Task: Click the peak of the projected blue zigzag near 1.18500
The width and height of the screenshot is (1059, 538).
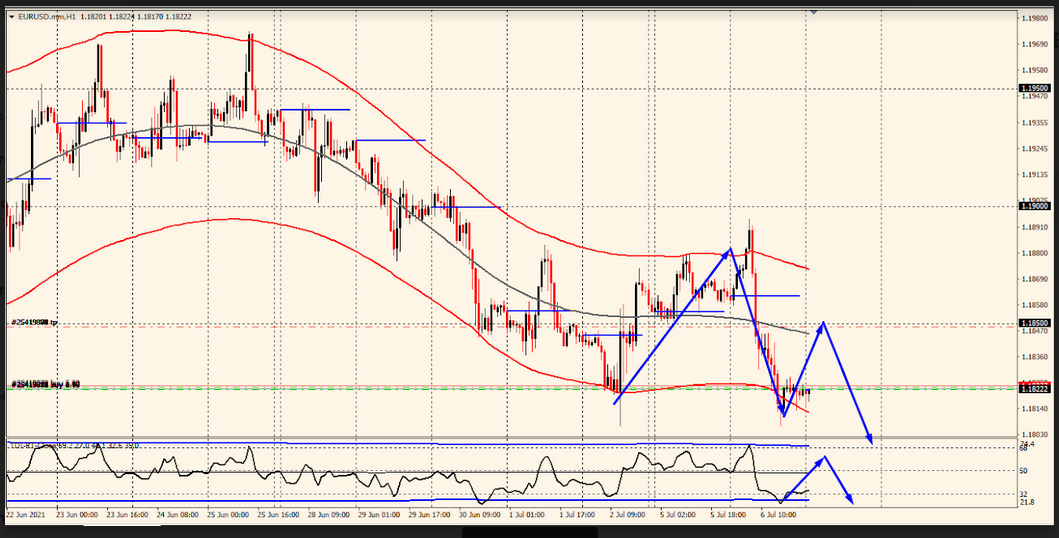Action: click(823, 323)
